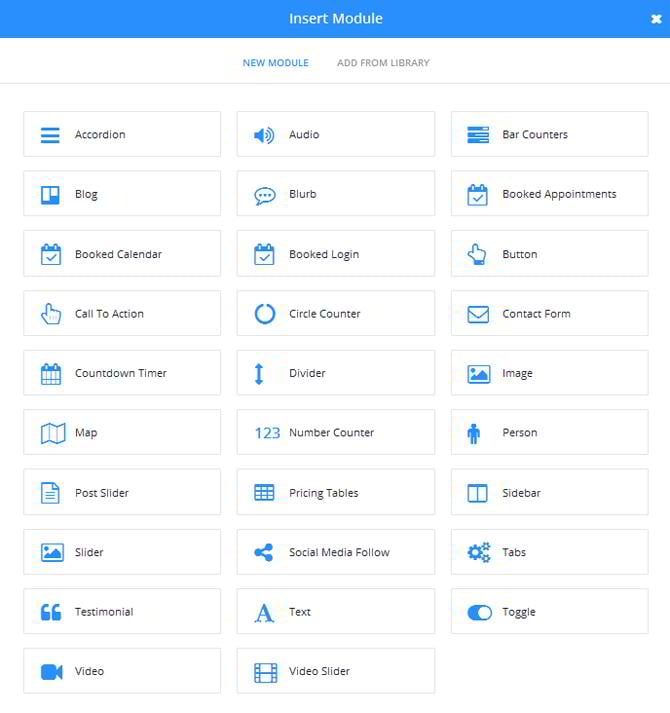Click the Accordion module icon
The height and width of the screenshot is (713, 670).
(50, 135)
